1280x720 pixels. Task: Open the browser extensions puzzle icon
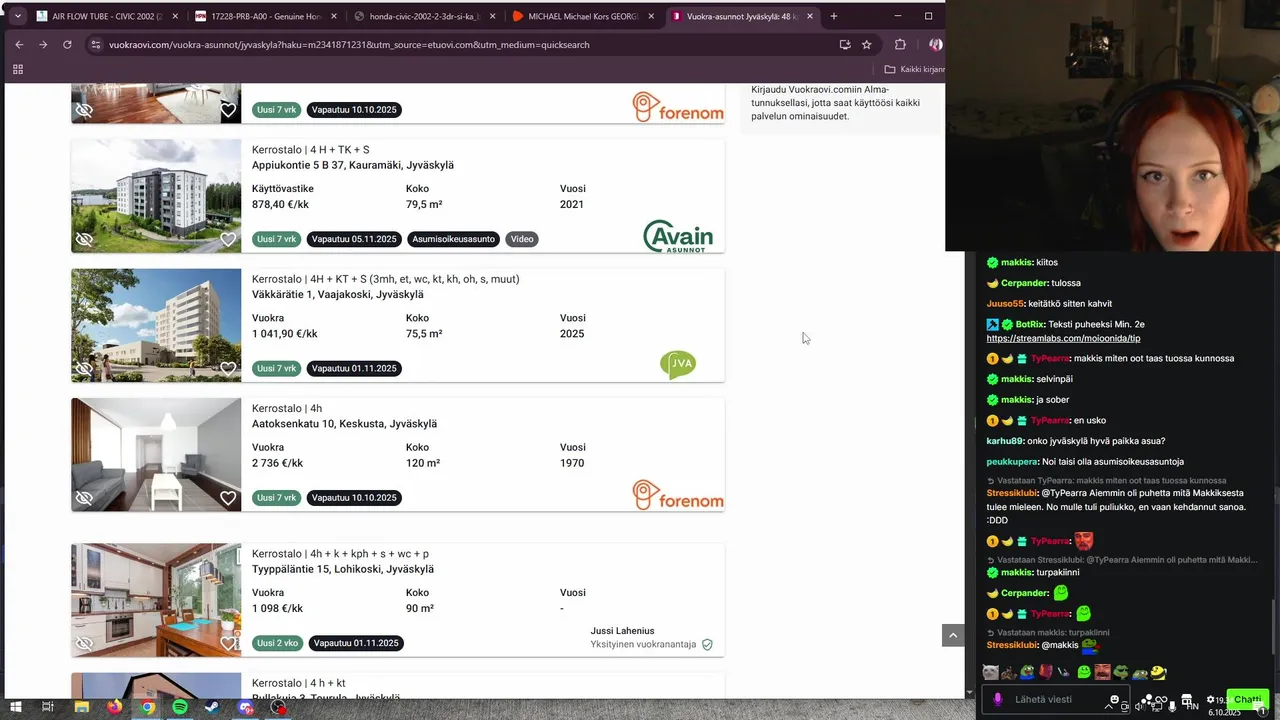[x=900, y=44]
